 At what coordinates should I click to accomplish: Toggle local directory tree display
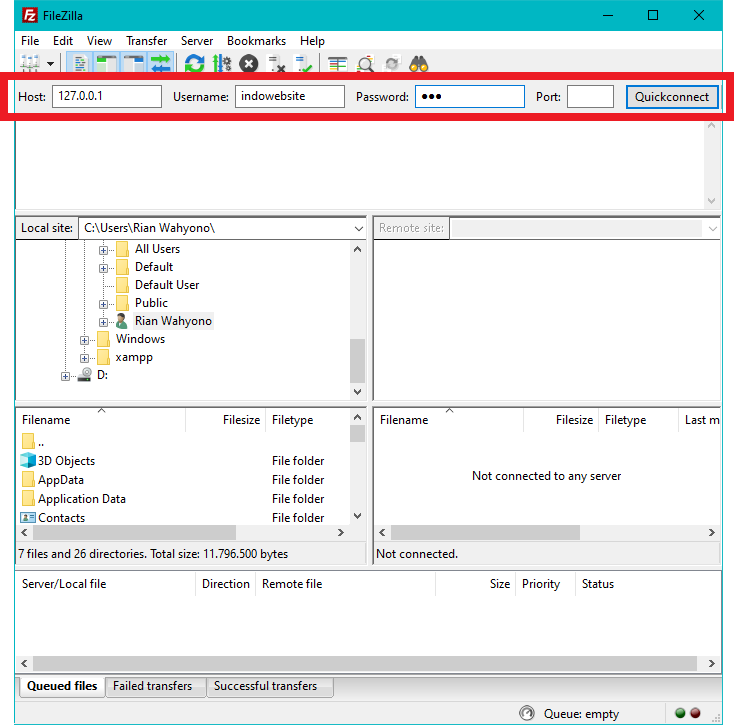pyautogui.click(x=107, y=63)
